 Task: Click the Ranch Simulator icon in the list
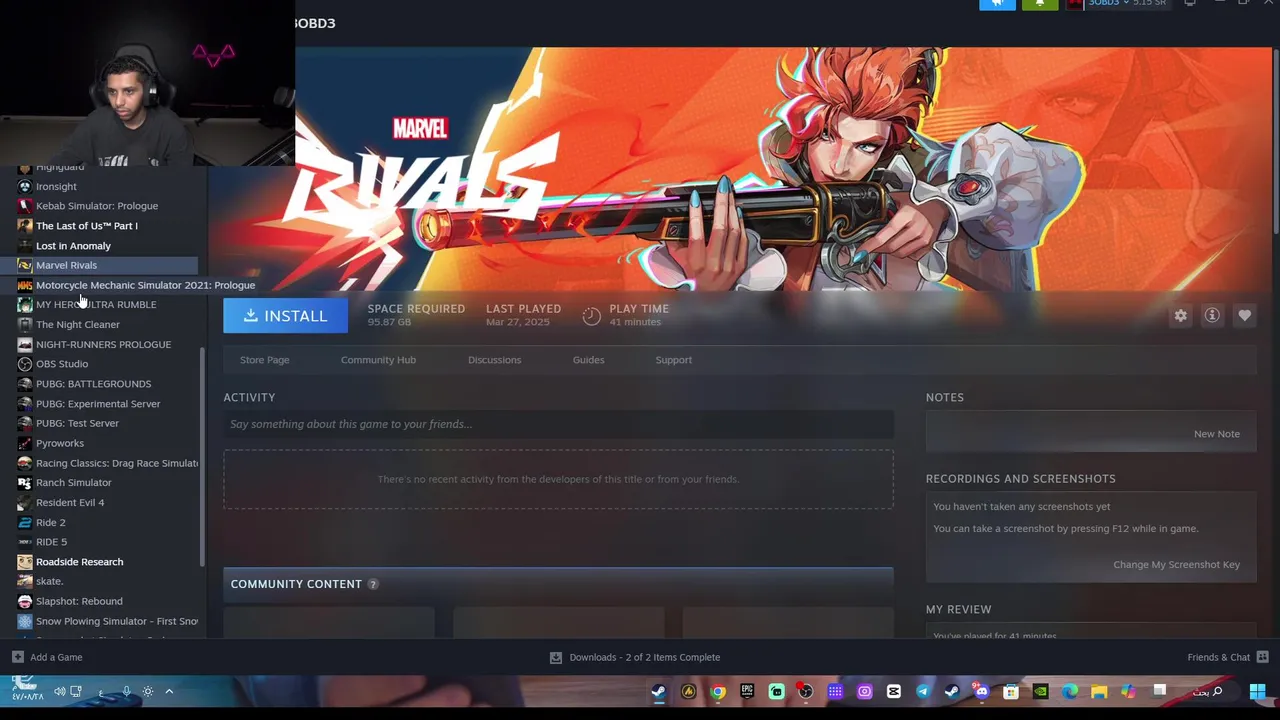tap(25, 483)
